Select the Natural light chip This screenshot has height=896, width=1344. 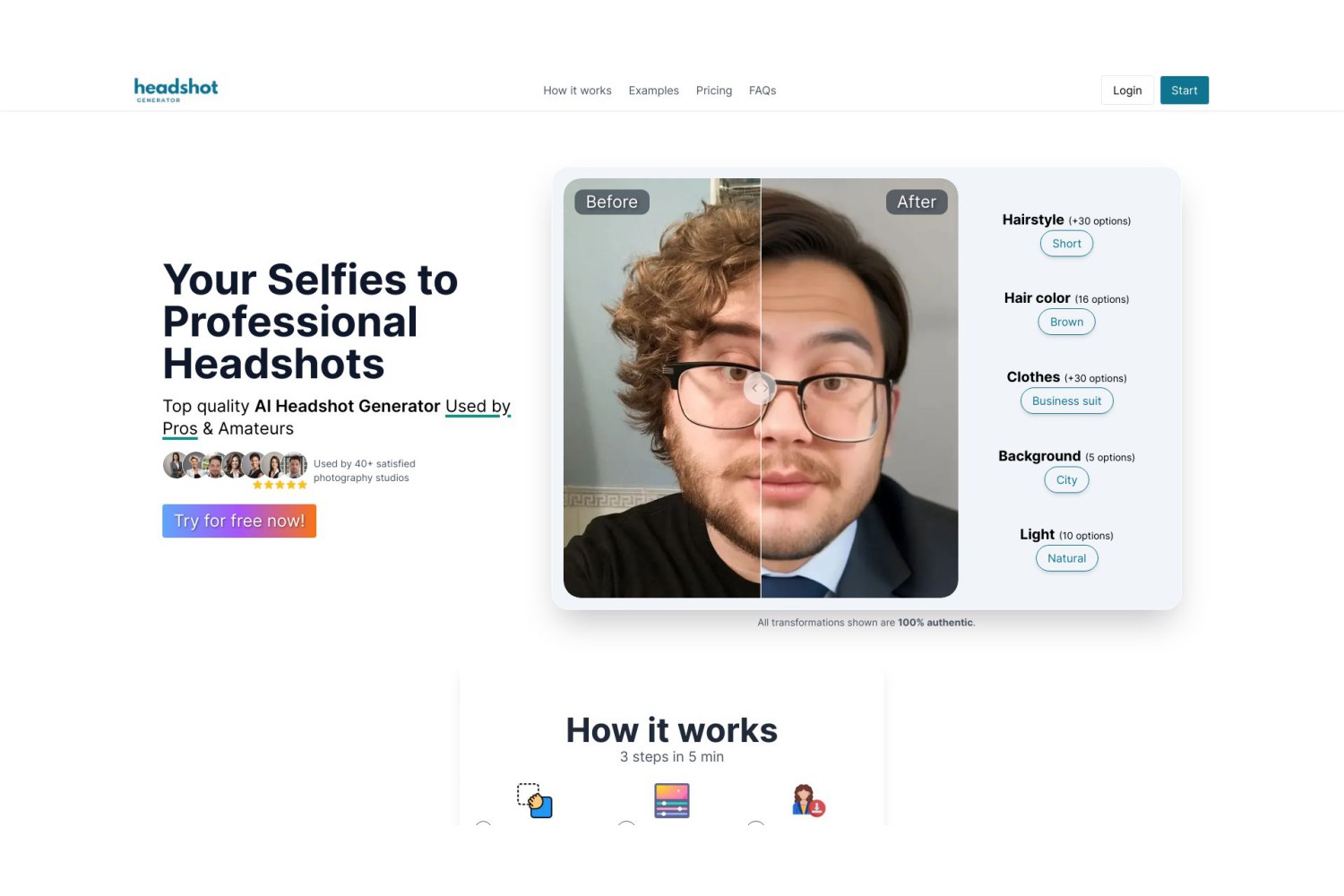pyautogui.click(x=1066, y=559)
